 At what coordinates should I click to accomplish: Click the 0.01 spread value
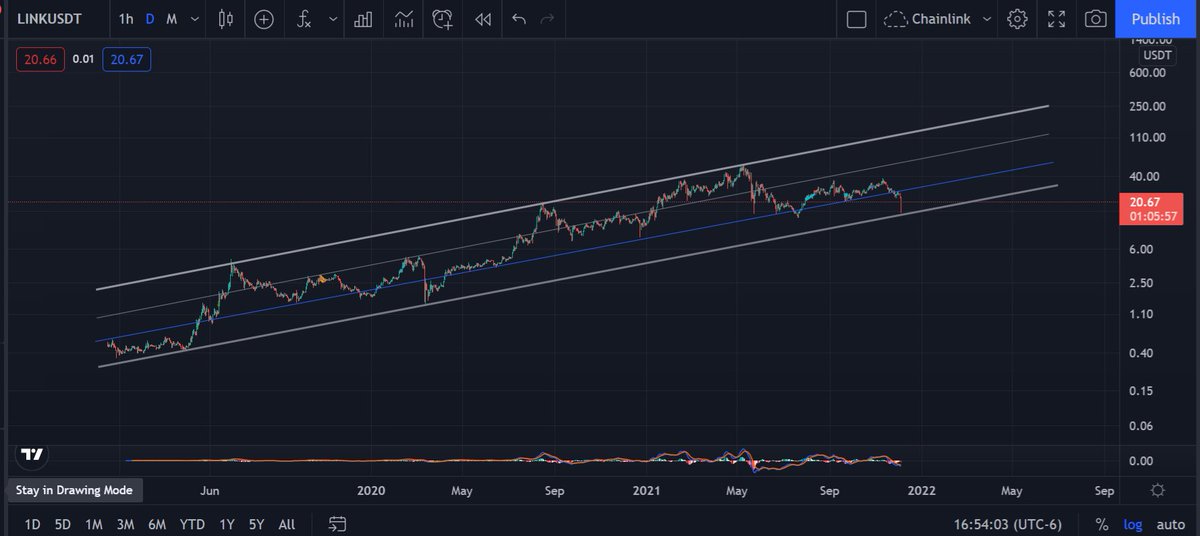83,60
